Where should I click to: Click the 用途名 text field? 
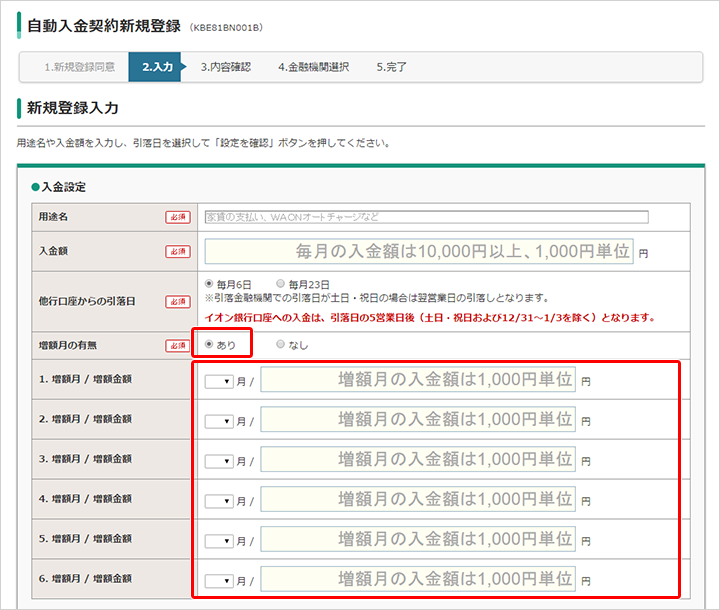pos(426,216)
